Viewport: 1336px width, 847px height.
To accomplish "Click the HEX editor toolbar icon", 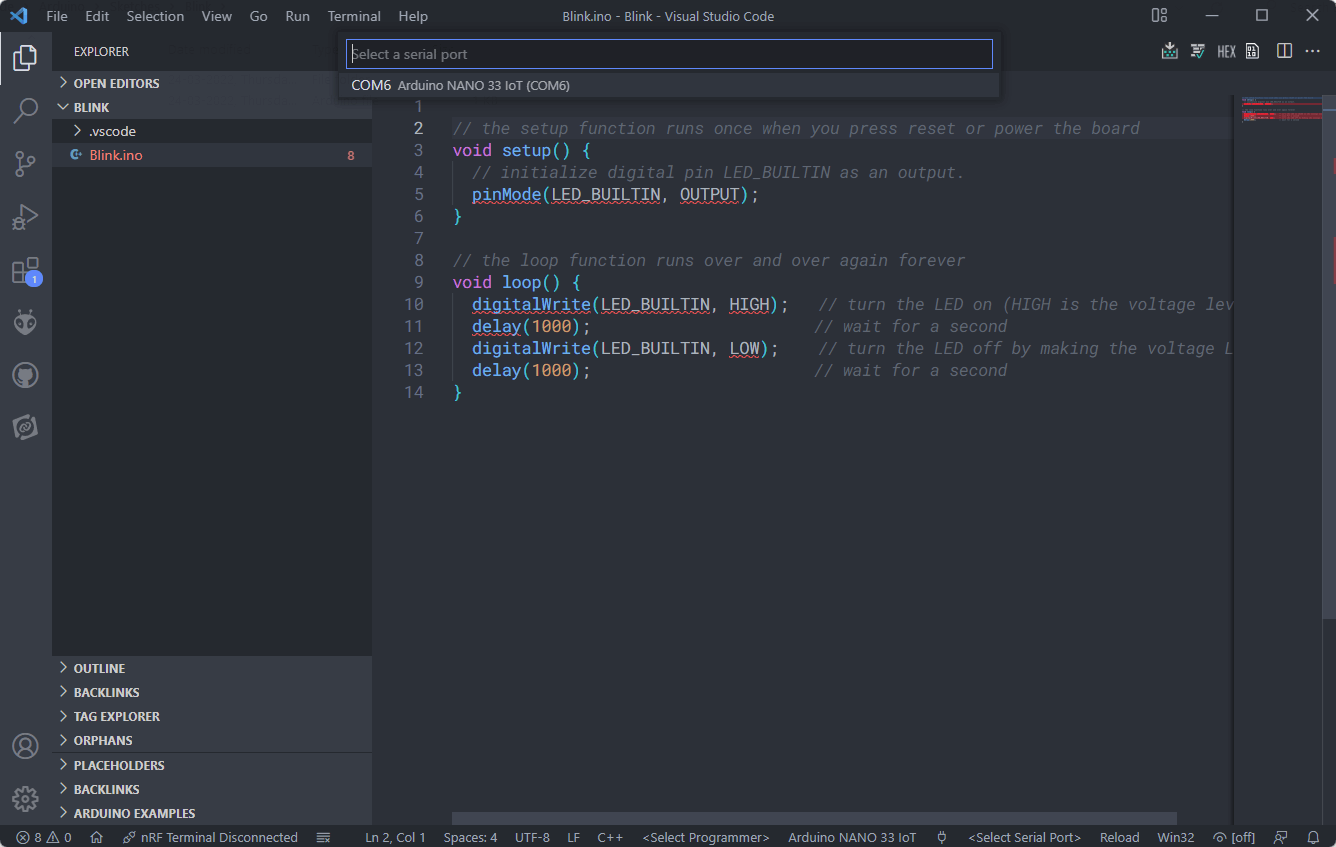I will [x=1226, y=51].
